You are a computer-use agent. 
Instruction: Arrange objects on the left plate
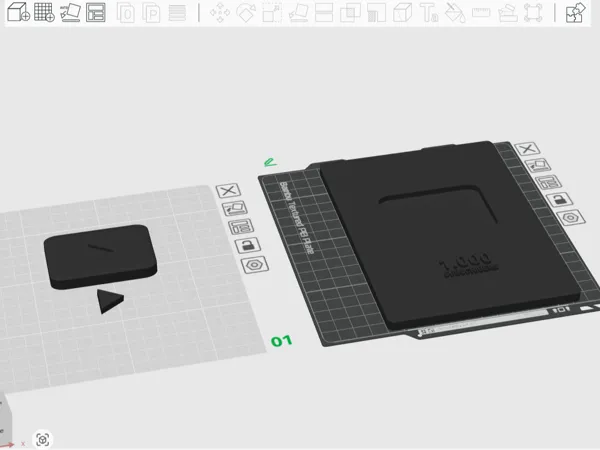click(x=241, y=227)
